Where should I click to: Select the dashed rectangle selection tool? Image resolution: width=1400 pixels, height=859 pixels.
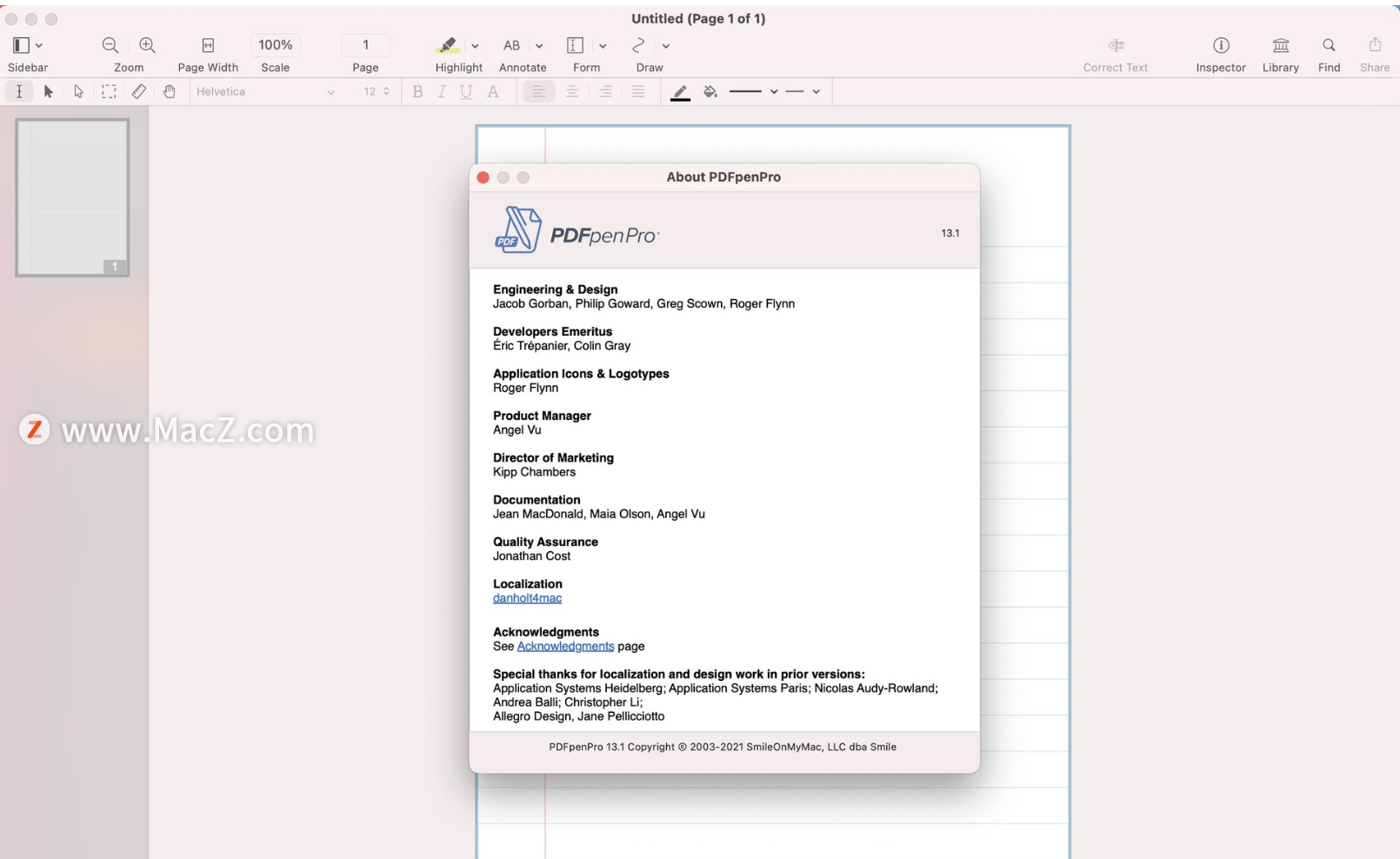109,91
